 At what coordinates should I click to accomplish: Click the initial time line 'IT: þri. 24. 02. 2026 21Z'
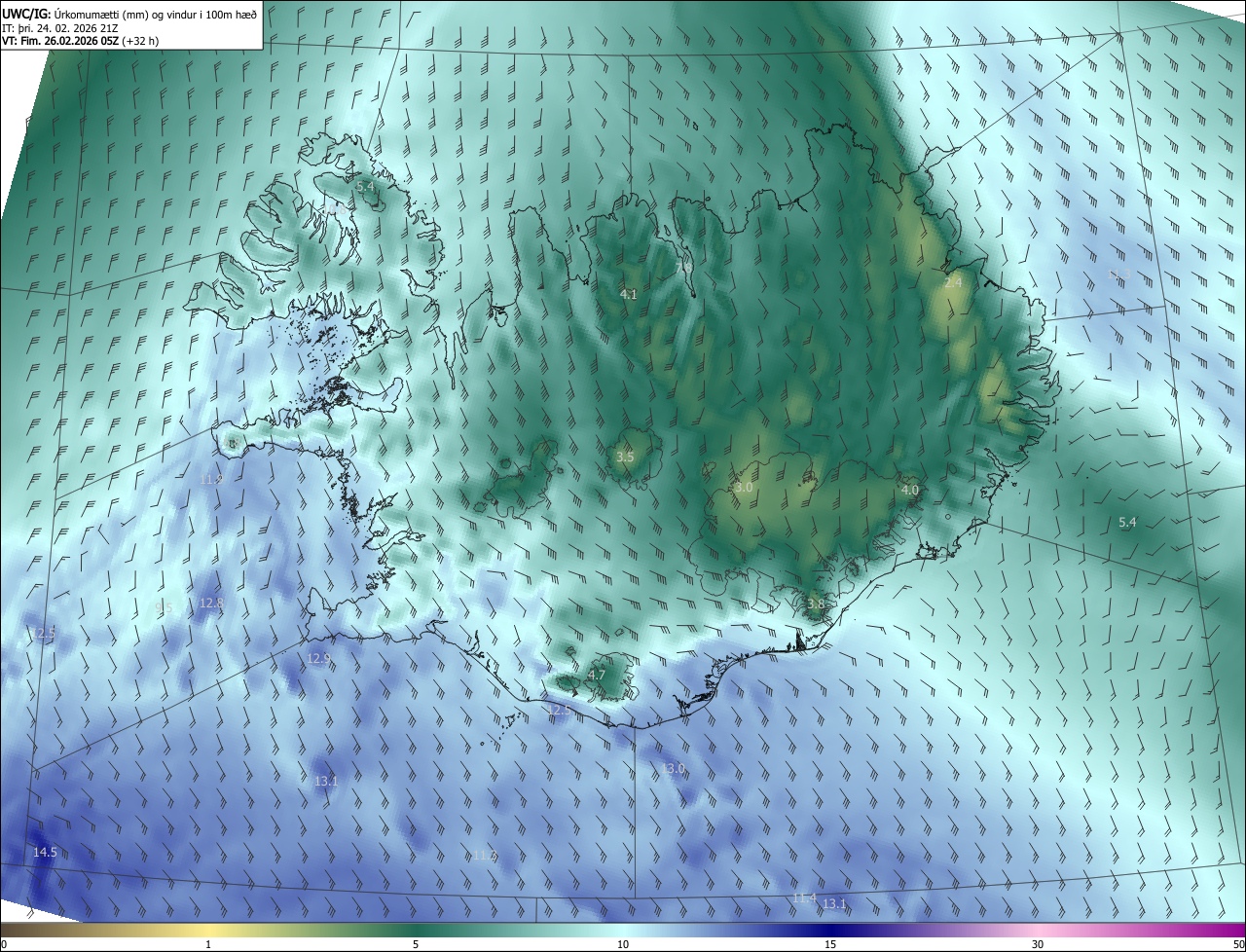[x=58, y=27]
